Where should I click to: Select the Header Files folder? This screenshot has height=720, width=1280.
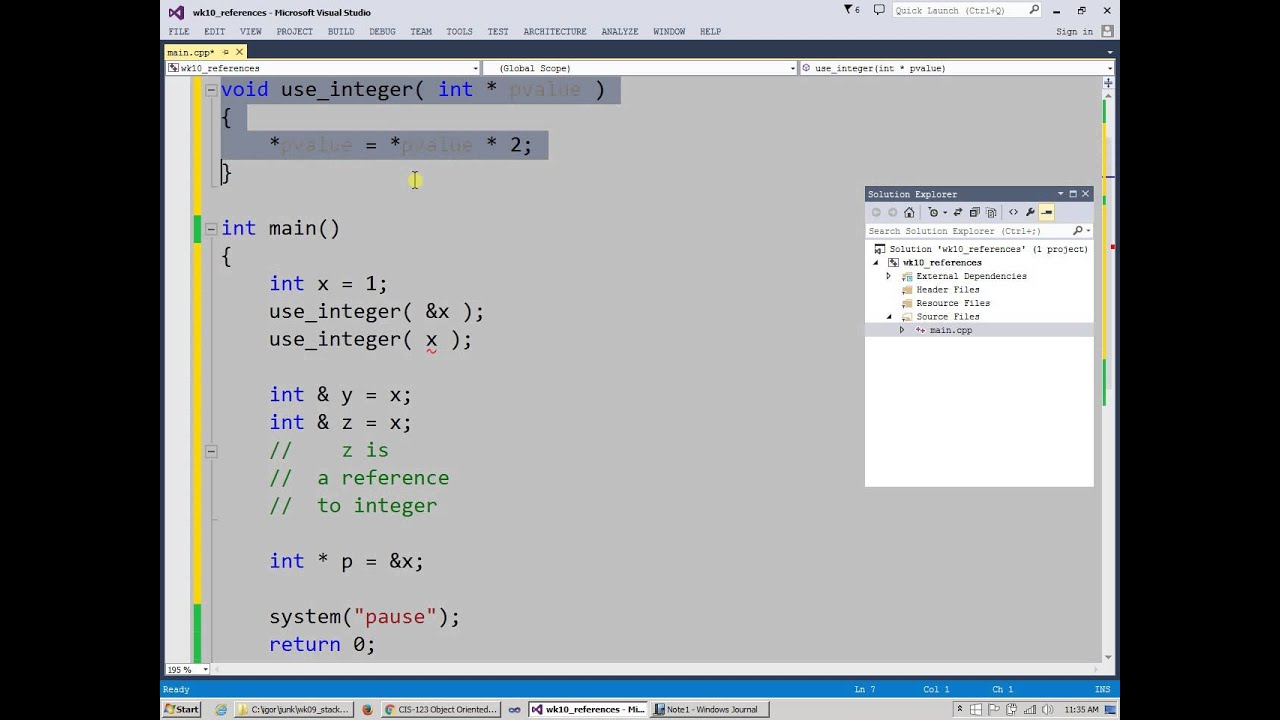947,290
